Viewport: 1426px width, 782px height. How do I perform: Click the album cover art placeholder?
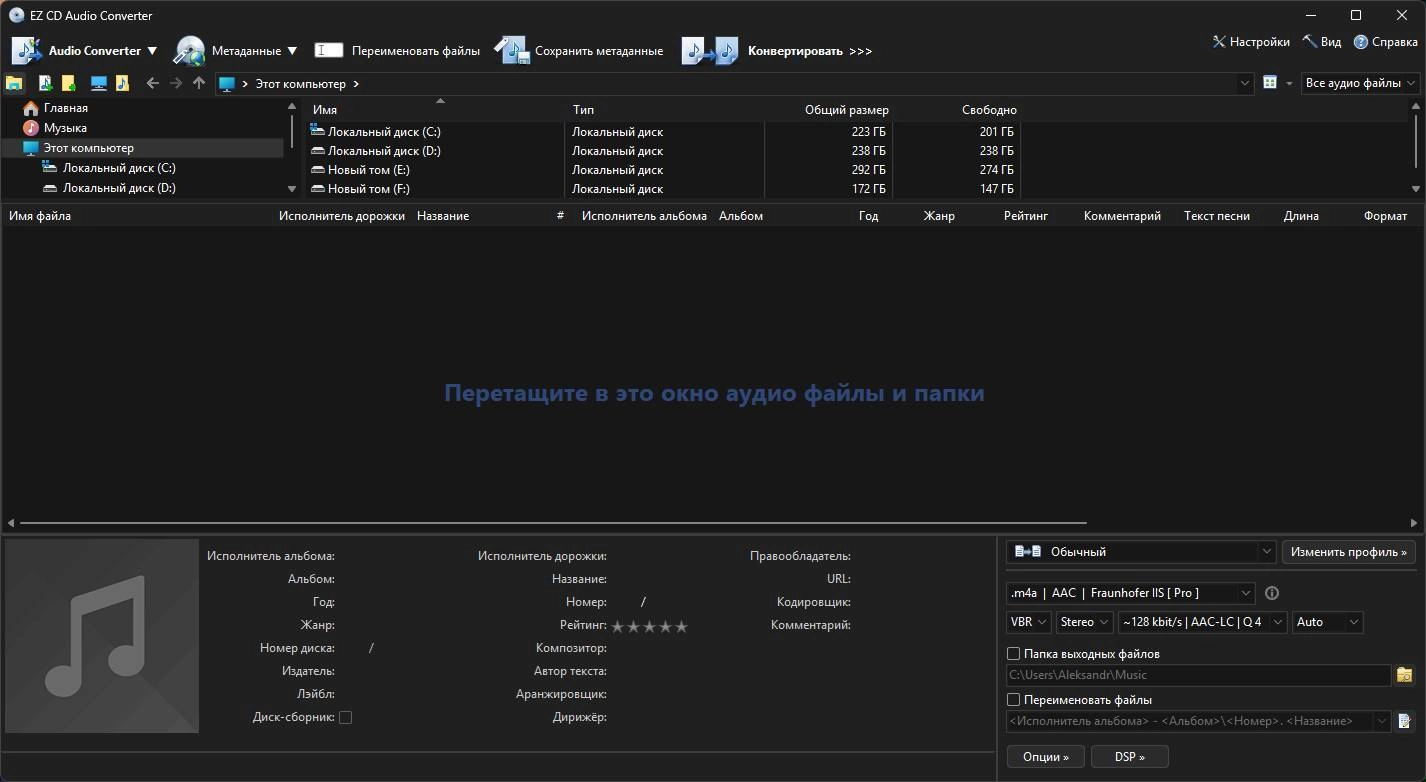(x=102, y=636)
